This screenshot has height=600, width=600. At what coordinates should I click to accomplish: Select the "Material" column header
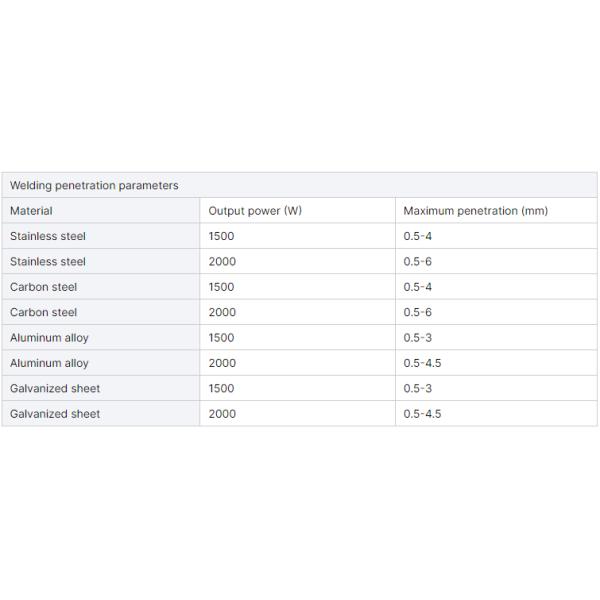(x=31, y=211)
